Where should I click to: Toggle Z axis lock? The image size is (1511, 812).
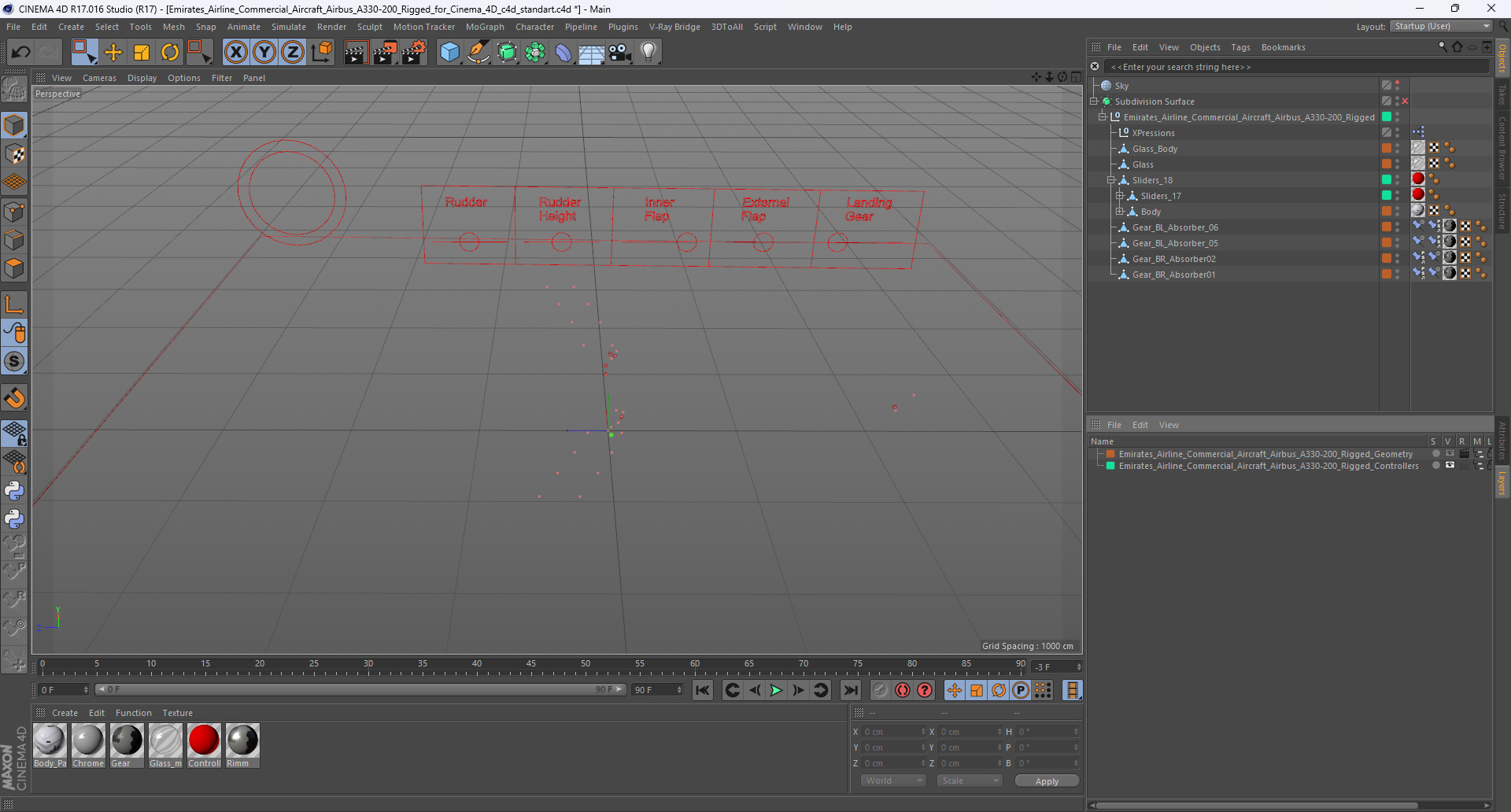click(x=293, y=53)
